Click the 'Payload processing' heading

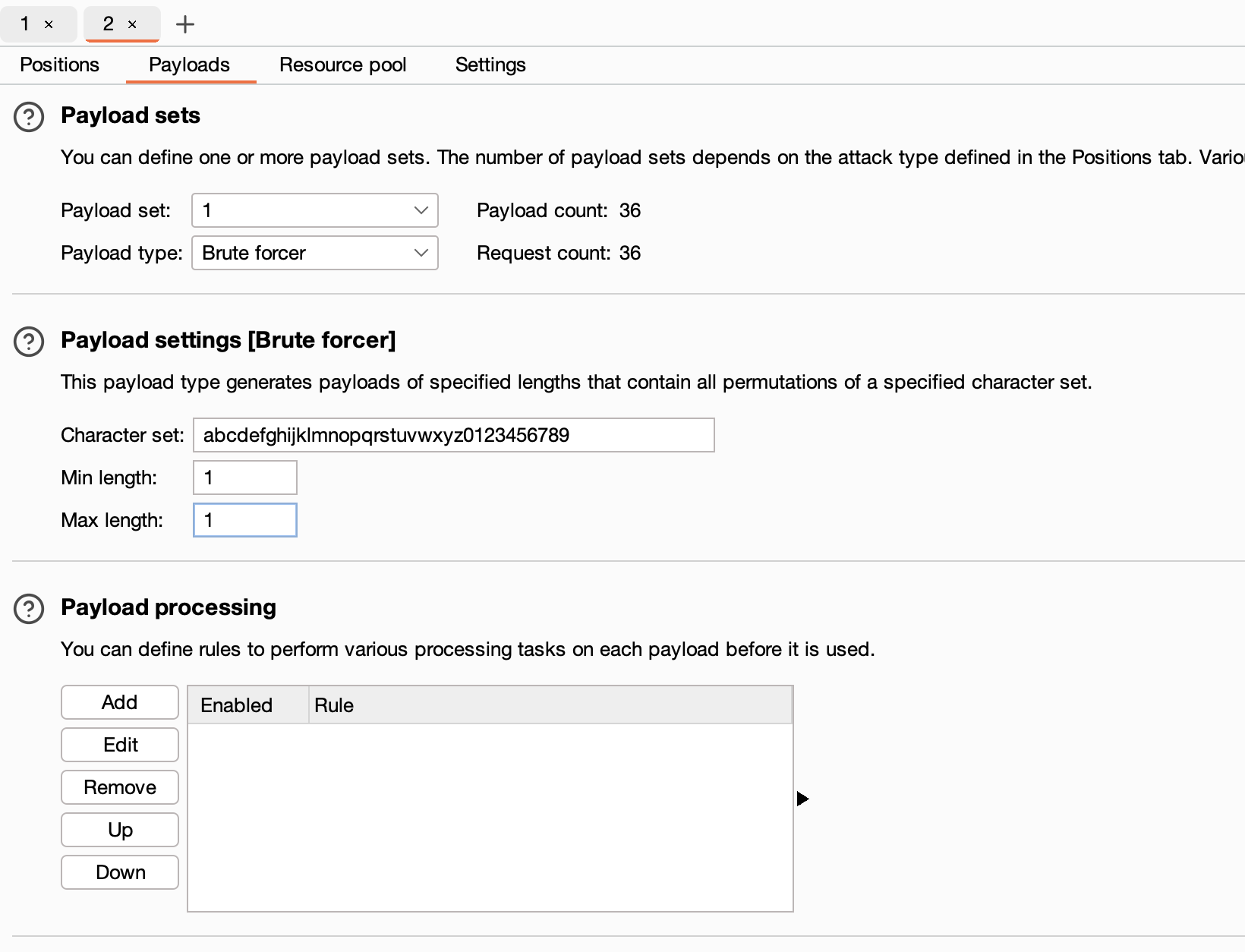[x=169, y=607]
